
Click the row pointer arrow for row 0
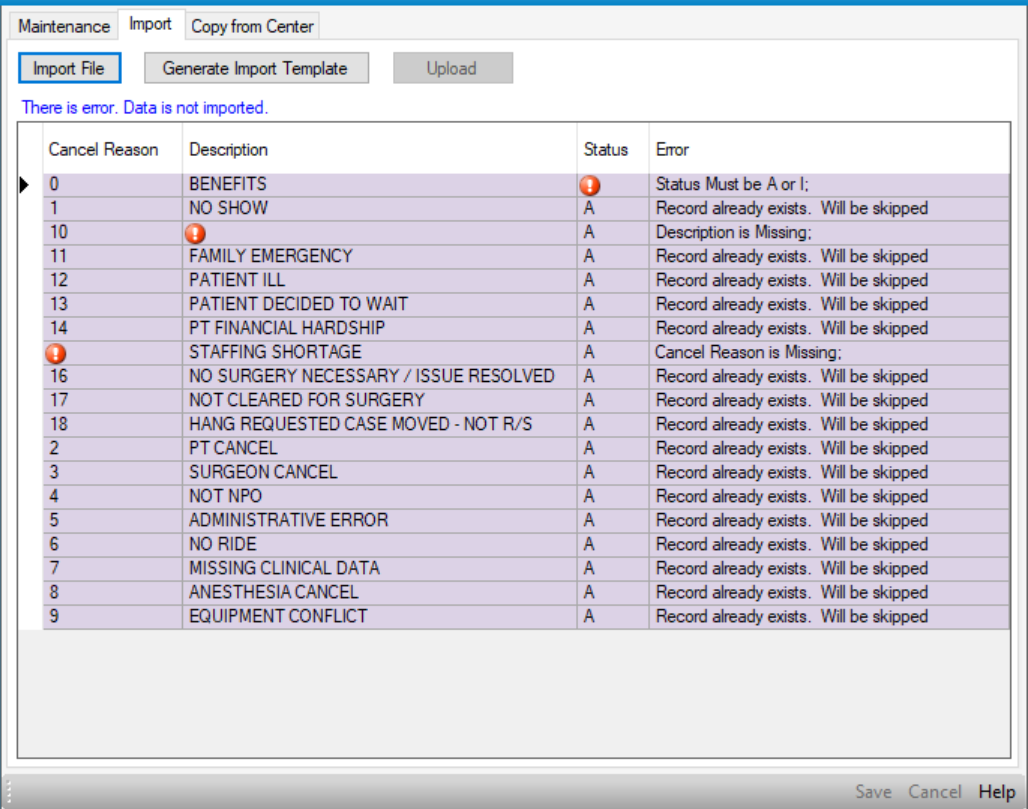tap(25, 185)
